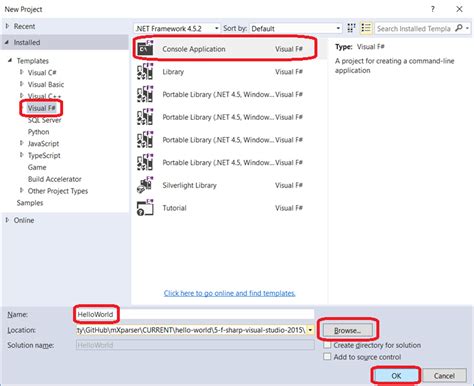Viewport: 474px width, 386px height.
Task: Click link to find templates online
Action: (x=229, y=293)
